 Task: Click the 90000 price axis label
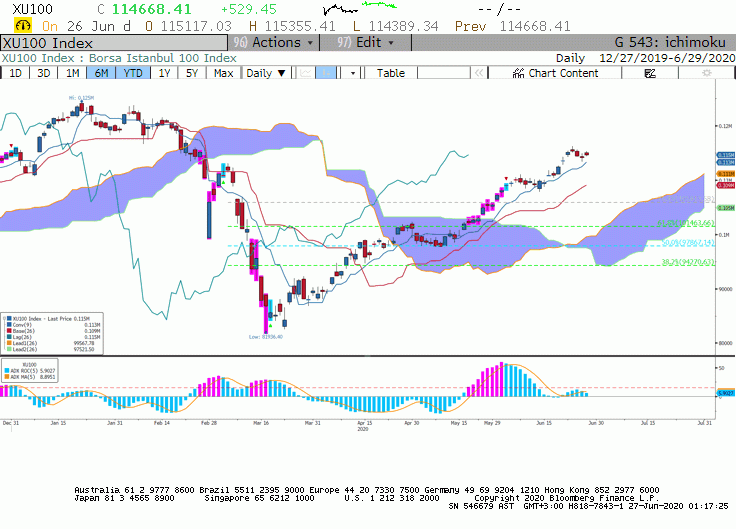point(725,289)
